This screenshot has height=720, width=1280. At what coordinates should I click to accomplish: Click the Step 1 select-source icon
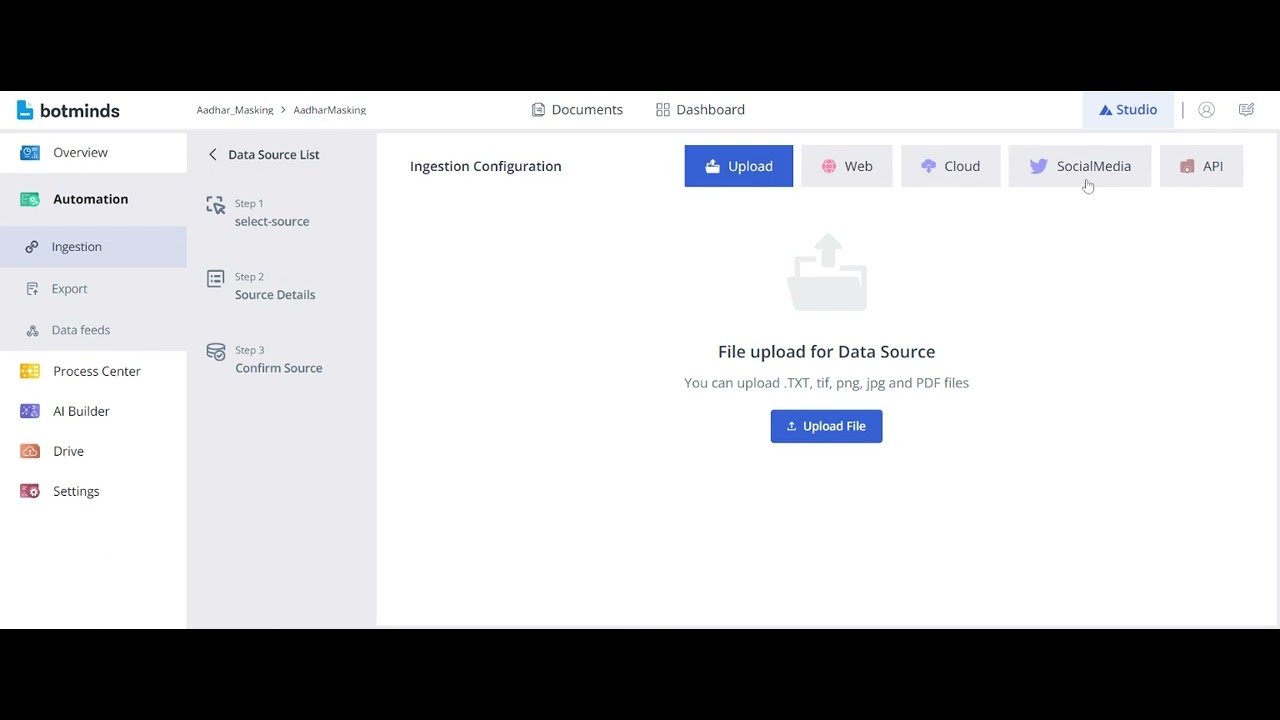click(215, 205)
